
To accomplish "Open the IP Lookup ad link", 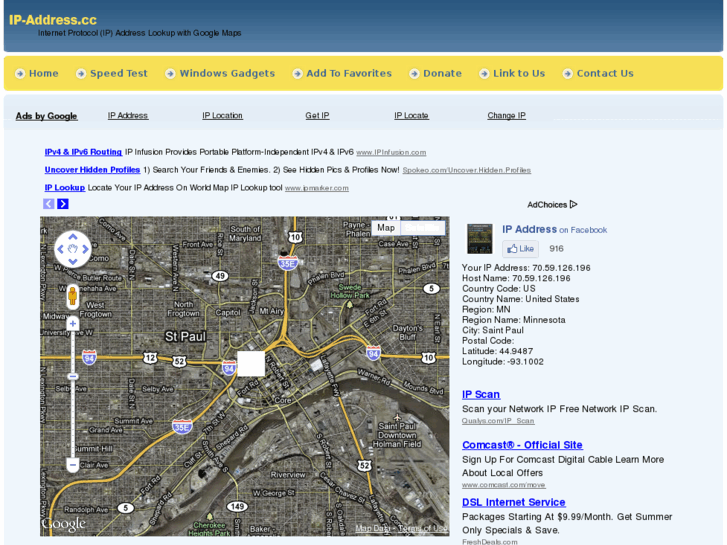I will coord(64,187).
